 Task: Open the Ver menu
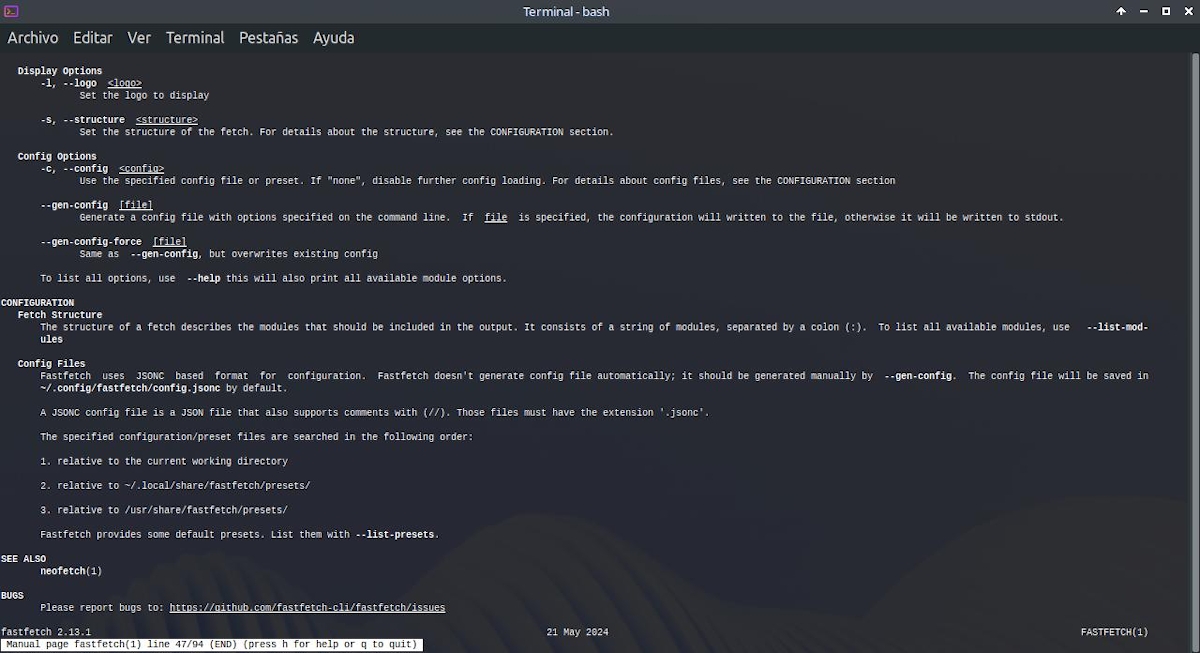pyautogui.click(x=139, y=38)
